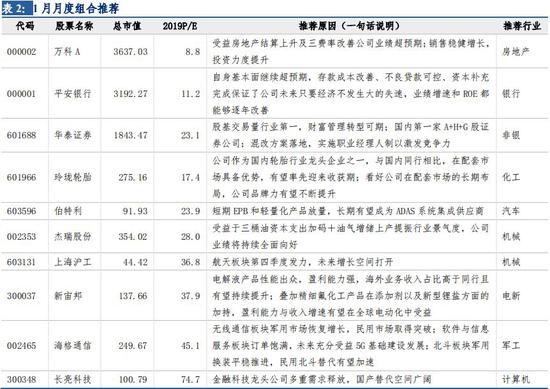Select 伯特利 recommendation reason about EPB
This screenshot has height=389, width=550.
click(348, 211)
